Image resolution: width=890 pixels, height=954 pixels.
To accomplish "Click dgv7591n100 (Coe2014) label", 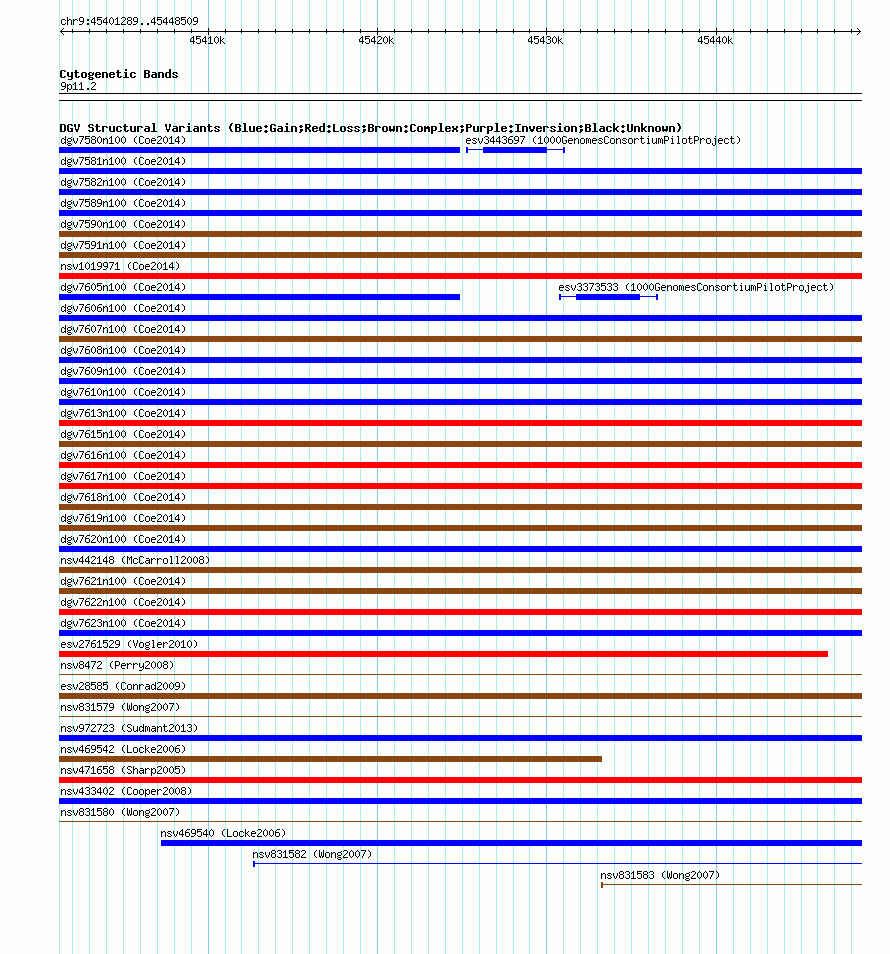I will [x=123, y=245].
